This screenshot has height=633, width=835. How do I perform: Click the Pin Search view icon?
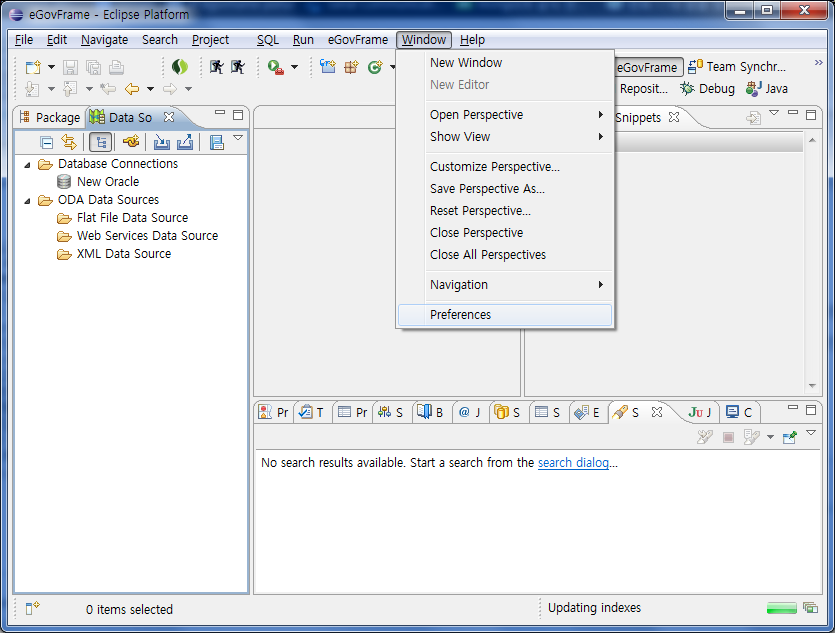point(790,437)
